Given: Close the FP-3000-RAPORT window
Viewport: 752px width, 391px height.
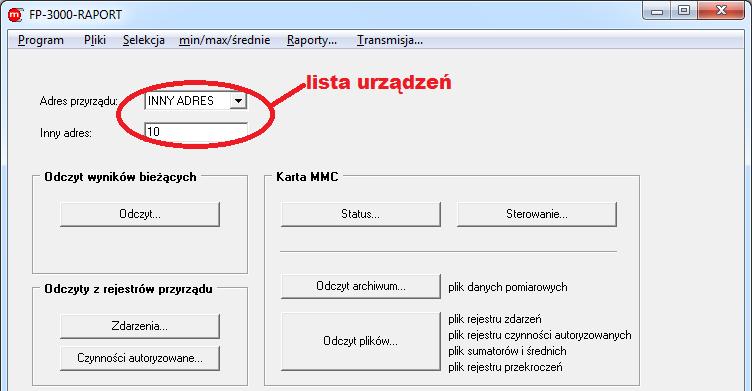Looking at the screenshot, I should [721, 11].
